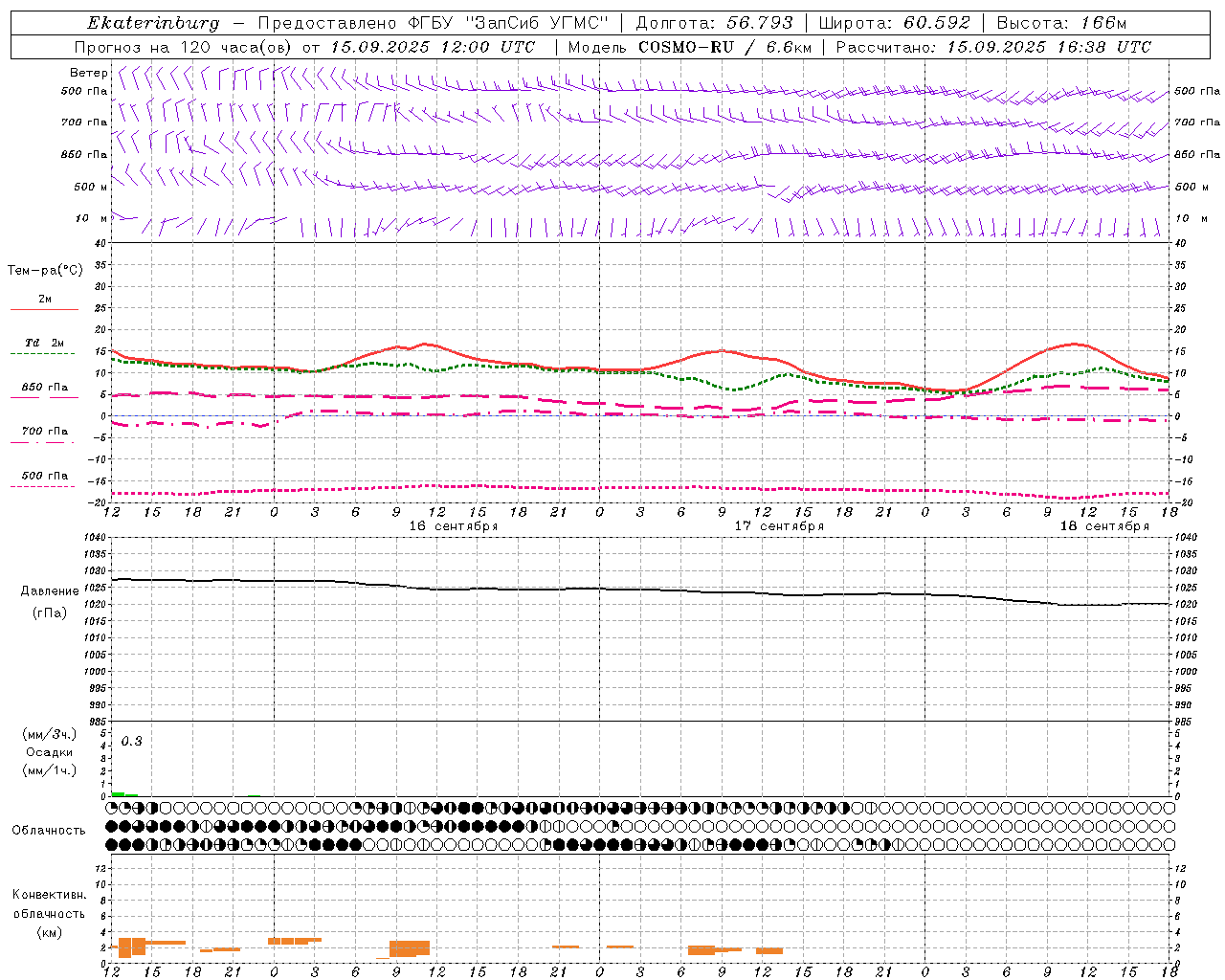Click the "Td 2м" dew point legend entry
Viewport: 1225px width, 980px height.
45,343
